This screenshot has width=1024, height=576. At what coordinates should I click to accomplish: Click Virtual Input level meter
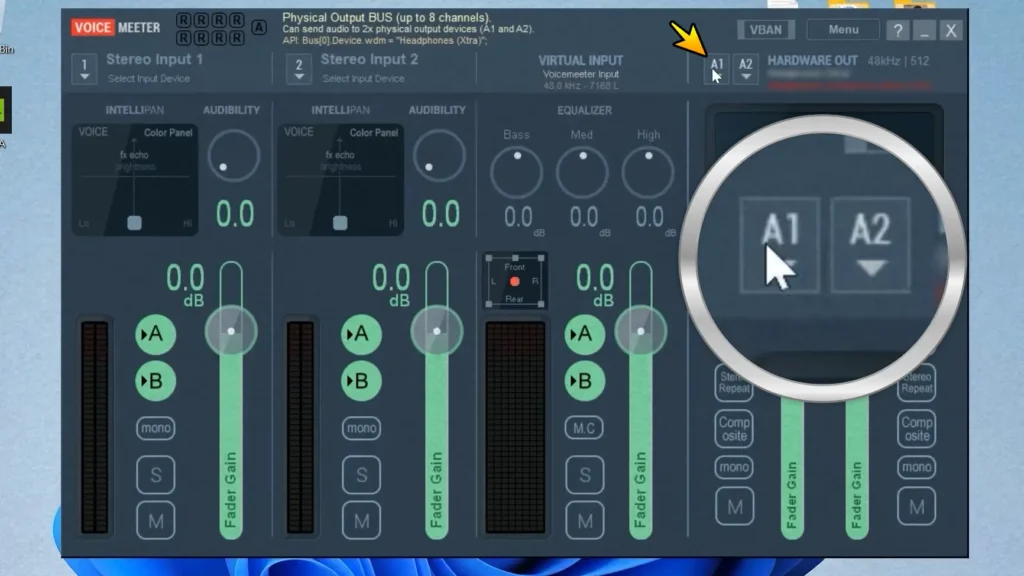point(515,427)
